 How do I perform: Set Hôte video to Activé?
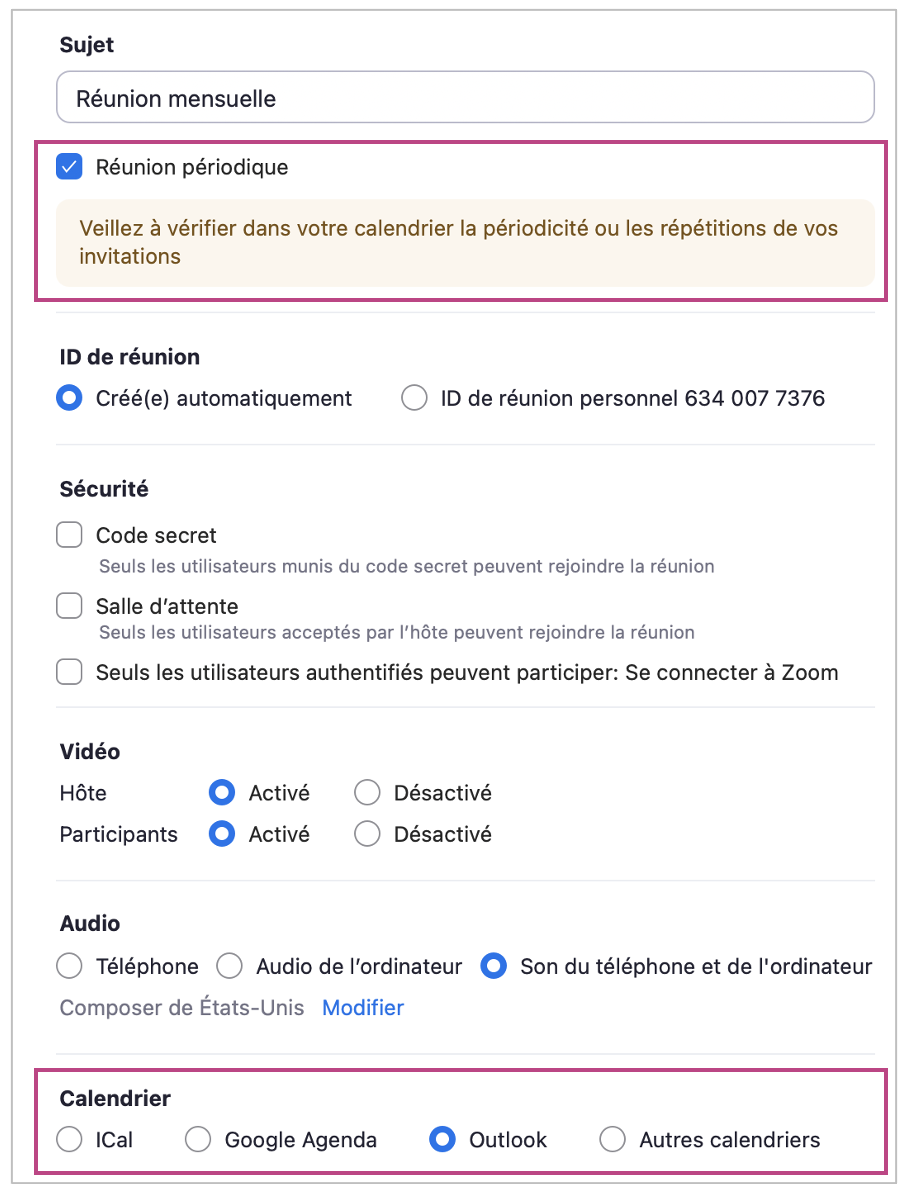[x=222, y=793]
